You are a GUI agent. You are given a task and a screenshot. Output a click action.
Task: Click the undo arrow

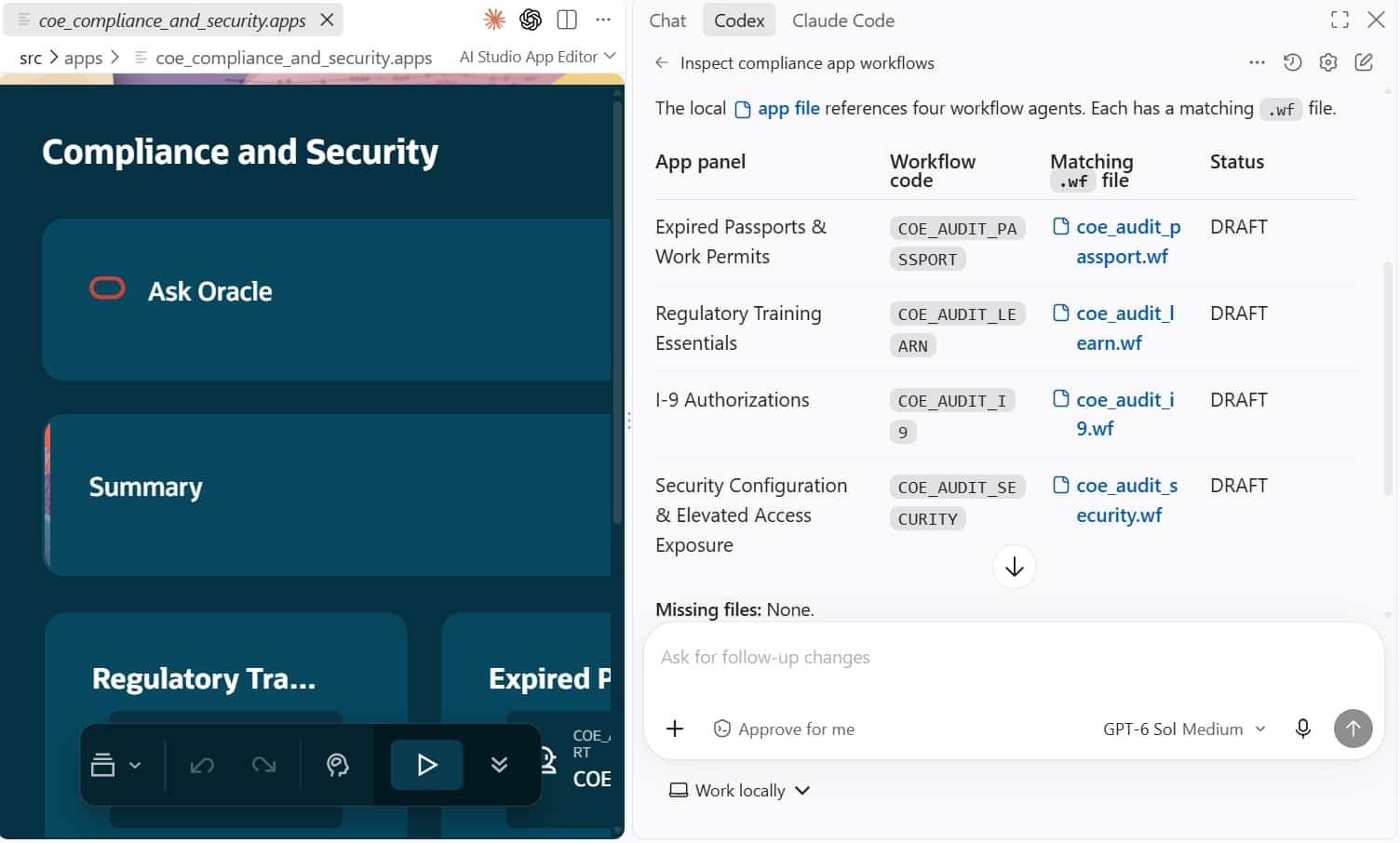(202, 765)
